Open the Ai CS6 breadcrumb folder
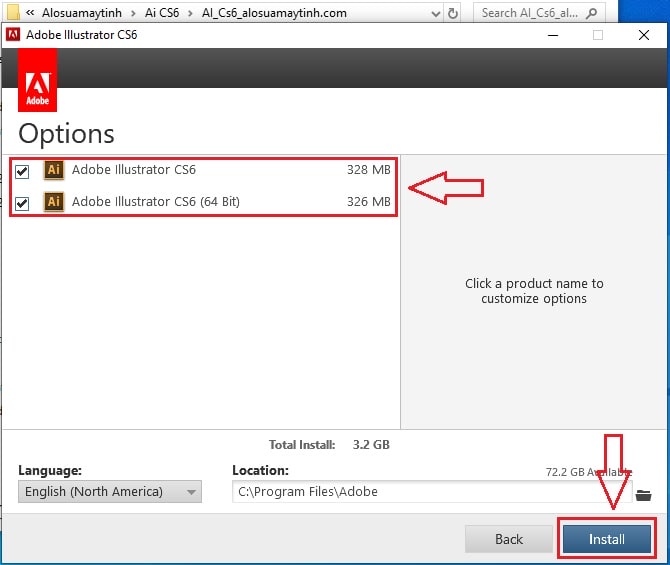 (162, 13)
